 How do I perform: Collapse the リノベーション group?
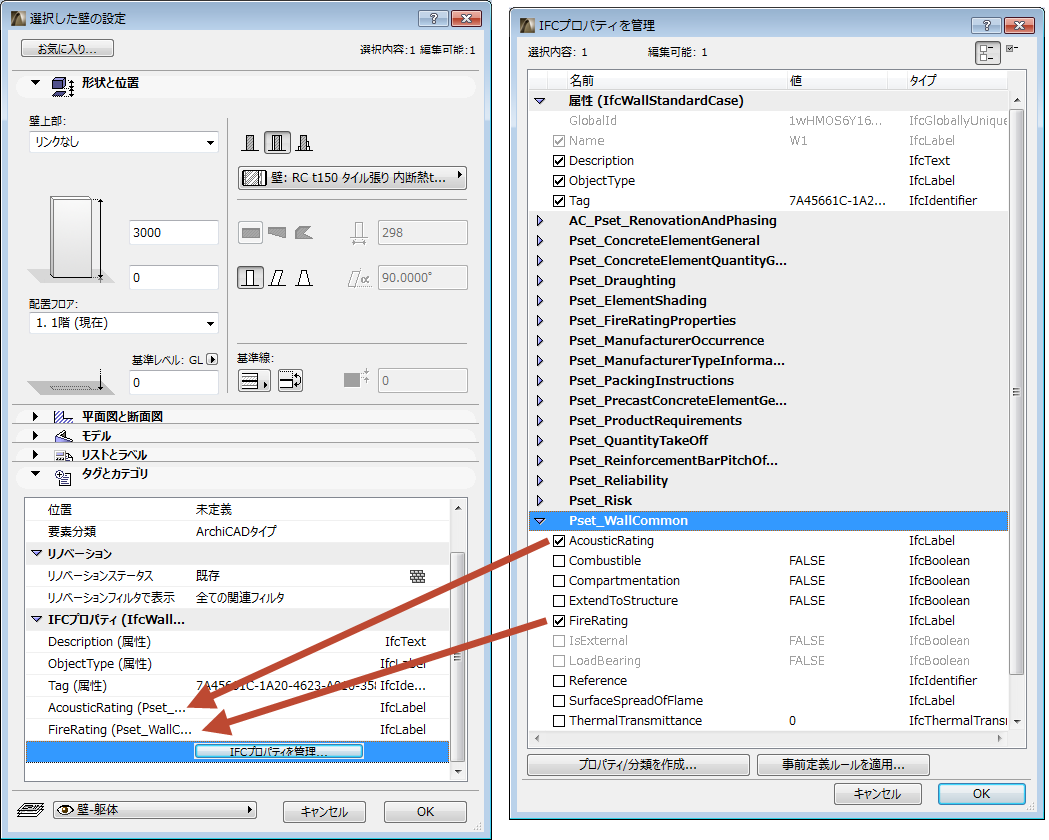pos(37,554)
